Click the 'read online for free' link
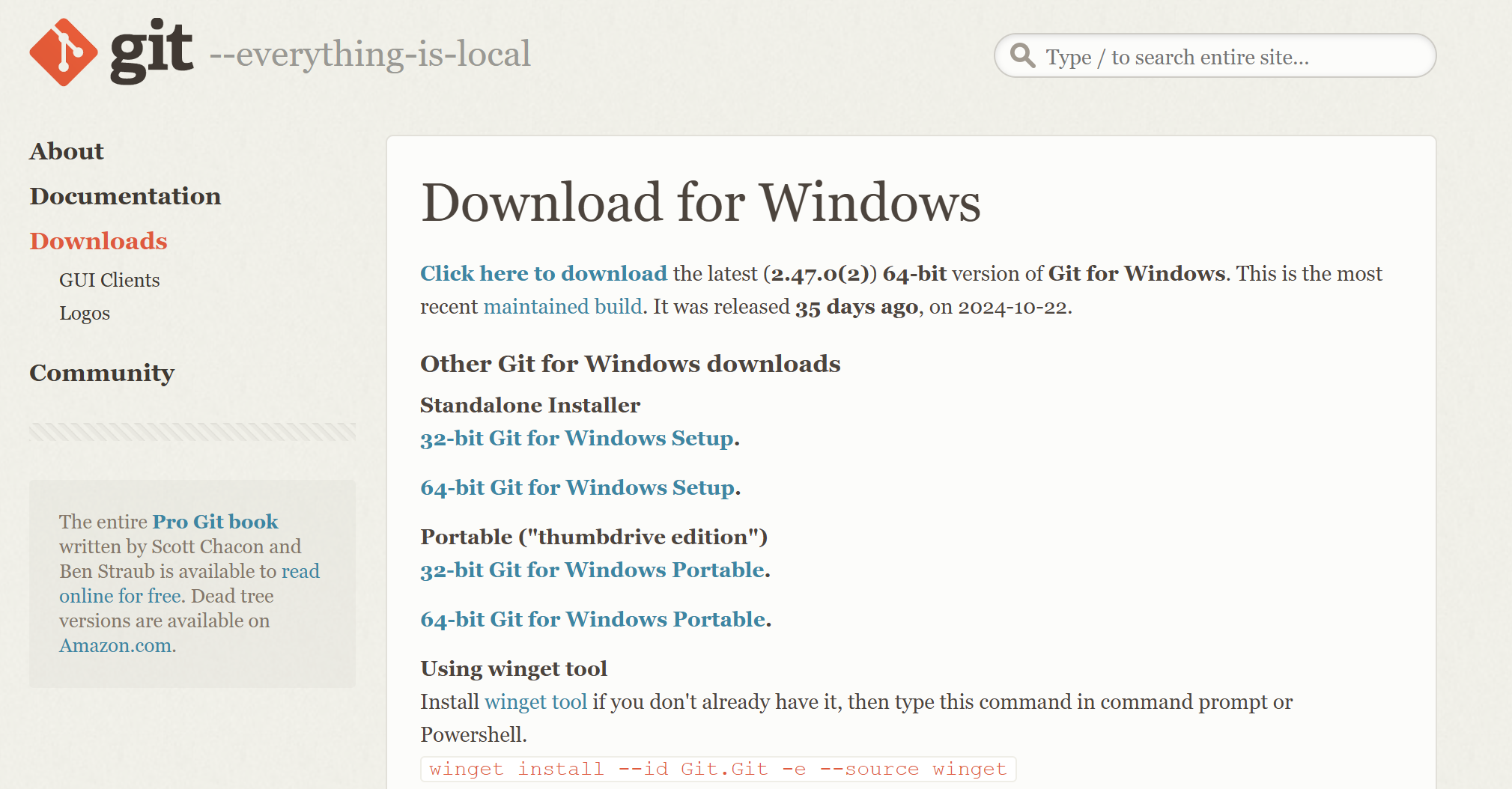Screen dimensions: 1512x789 pos(189,583)
